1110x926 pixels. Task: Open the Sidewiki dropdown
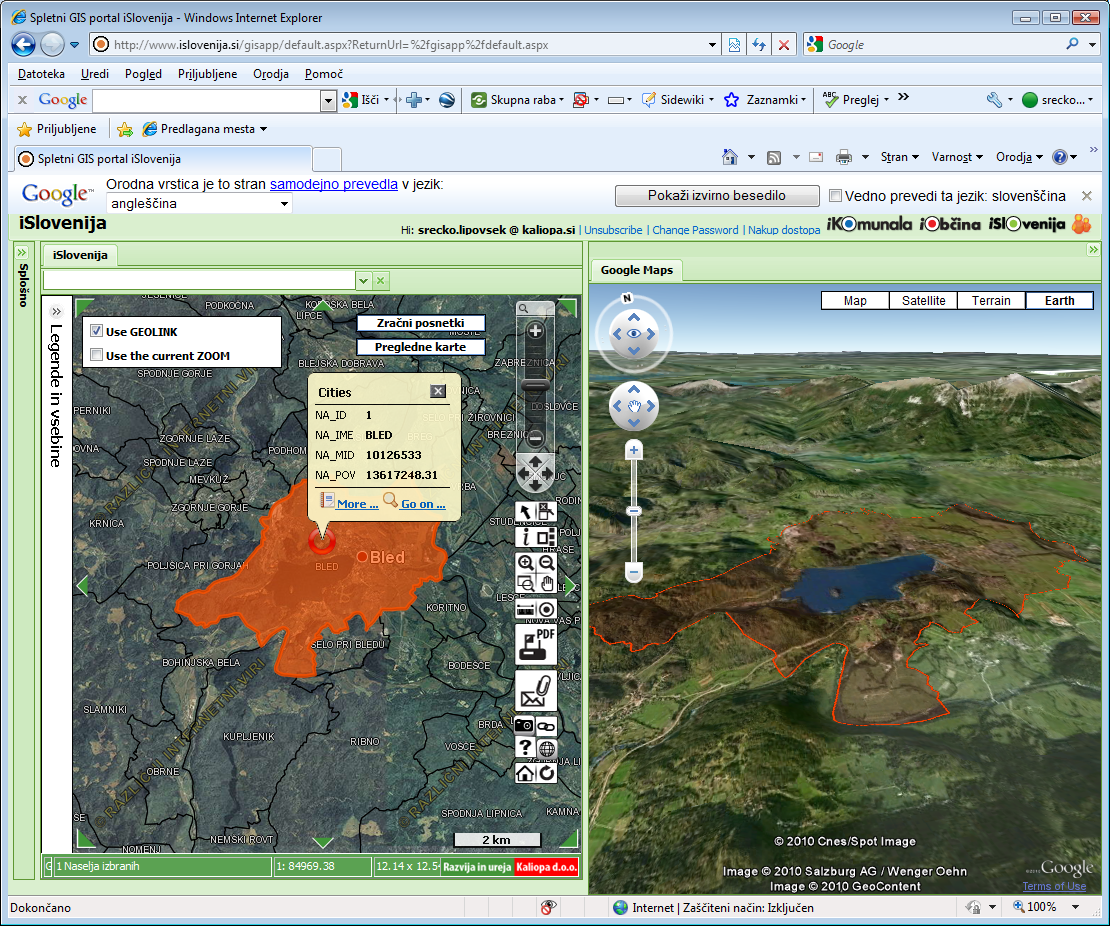[711, 100]
